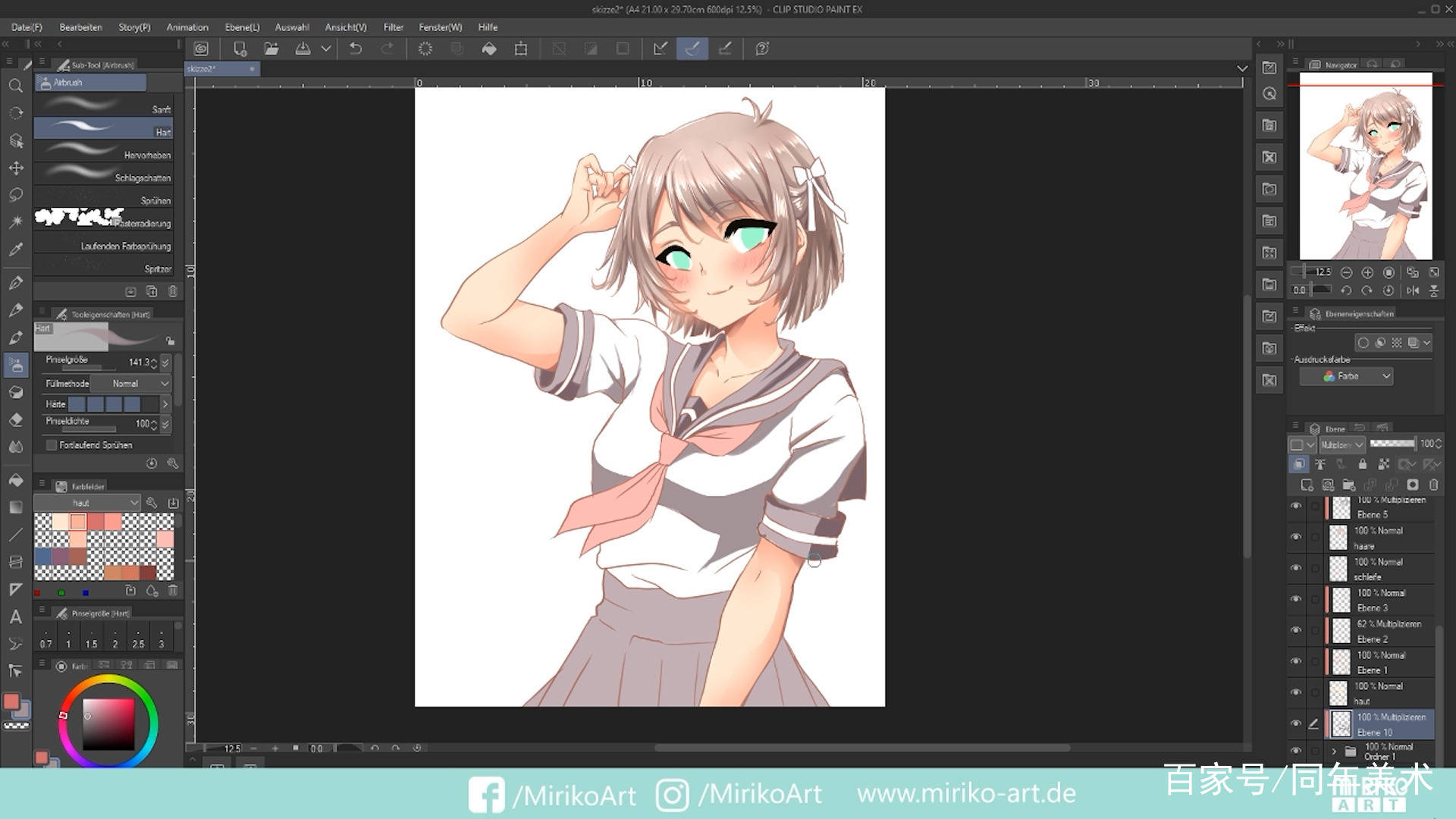The height and width of the screenshot is (819, 1456).
Task: Open the Datei menu
Action: click(x=27, y=27)
